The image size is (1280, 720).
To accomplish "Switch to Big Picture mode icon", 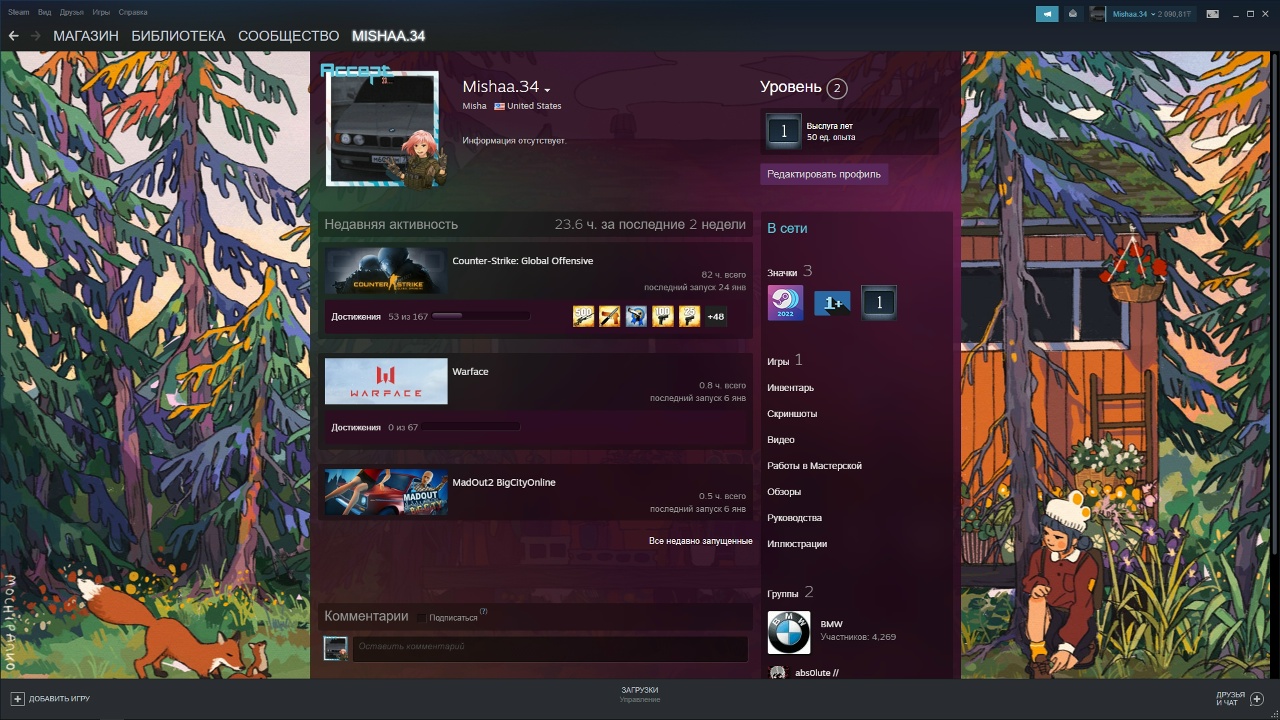I will [x=1213, y=14].
